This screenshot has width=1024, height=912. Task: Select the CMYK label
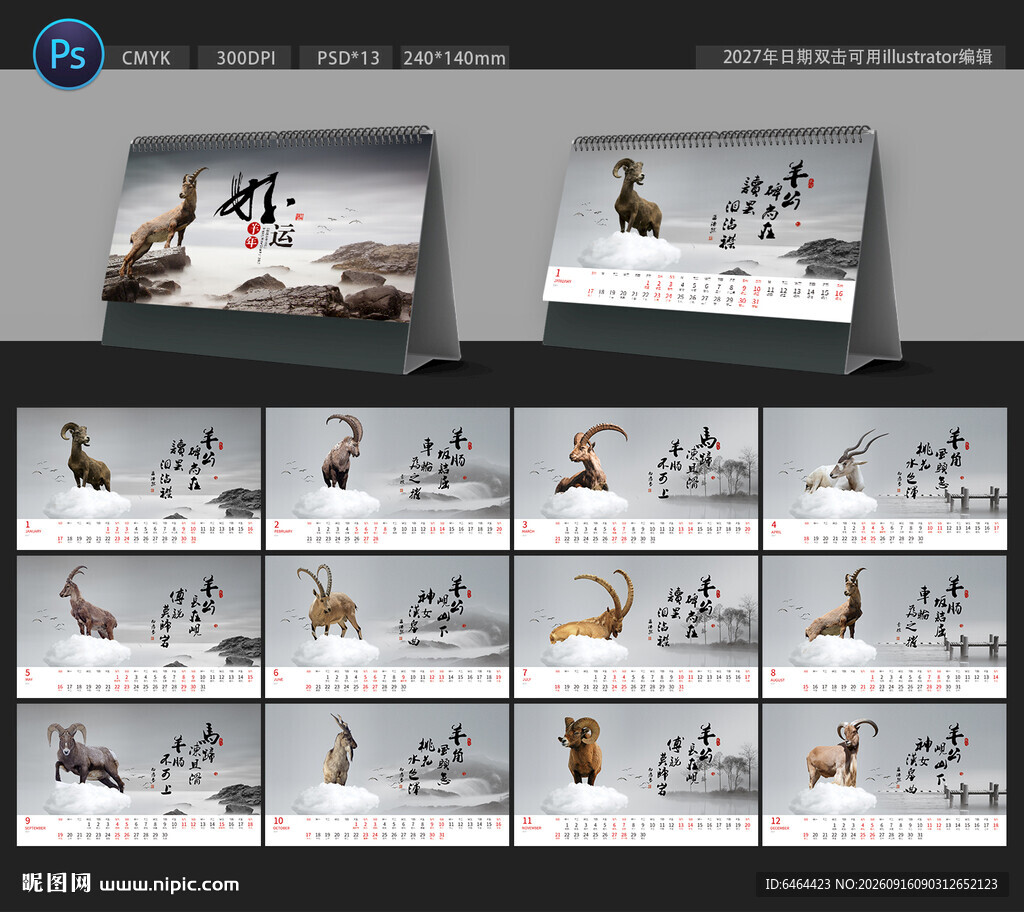point(146,57)
